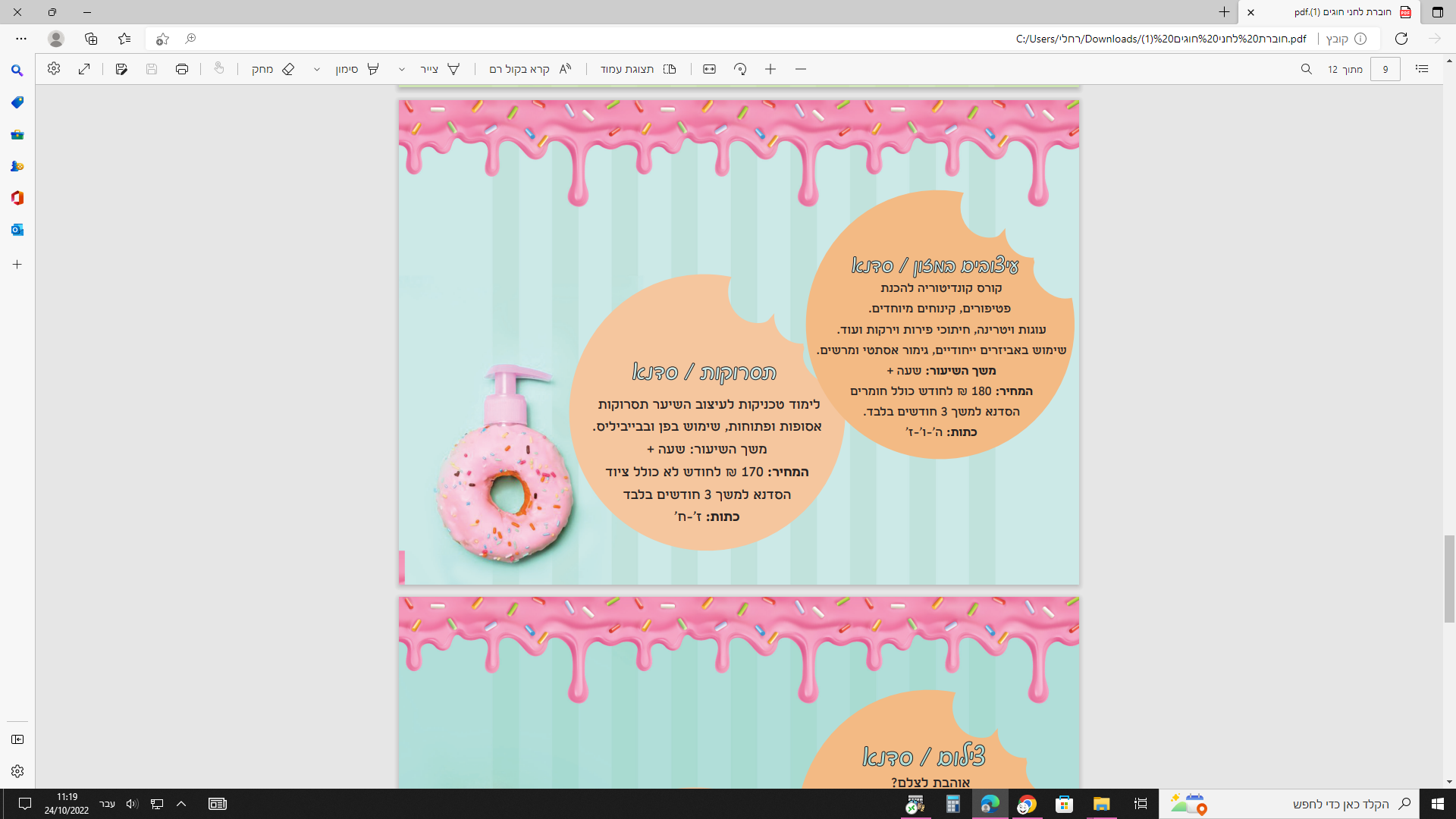Expand the Highlight color options arrow
Screen dimensions: 1456x819
tap(317, 69)
